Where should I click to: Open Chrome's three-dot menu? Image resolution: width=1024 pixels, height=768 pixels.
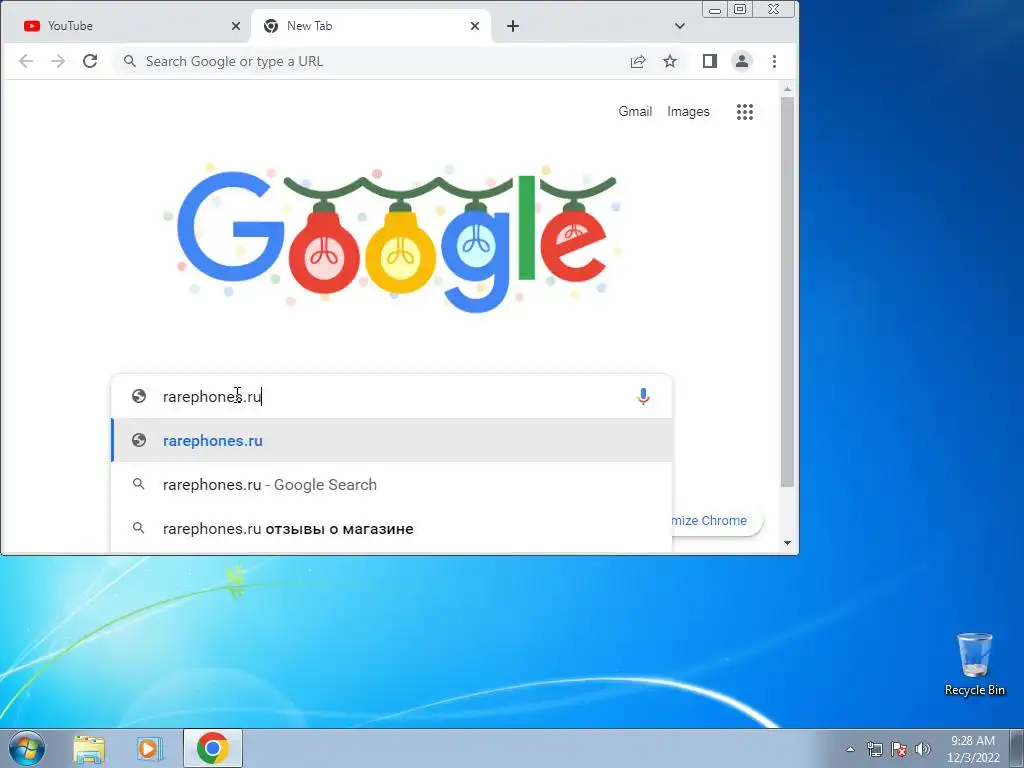coord(775,61)
